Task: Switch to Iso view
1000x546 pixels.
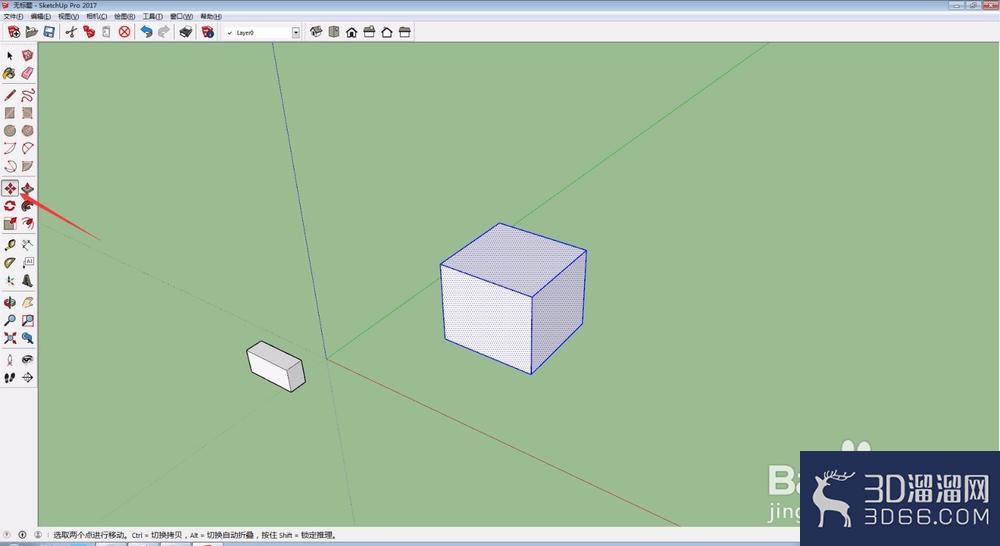Action: (316, 32)
